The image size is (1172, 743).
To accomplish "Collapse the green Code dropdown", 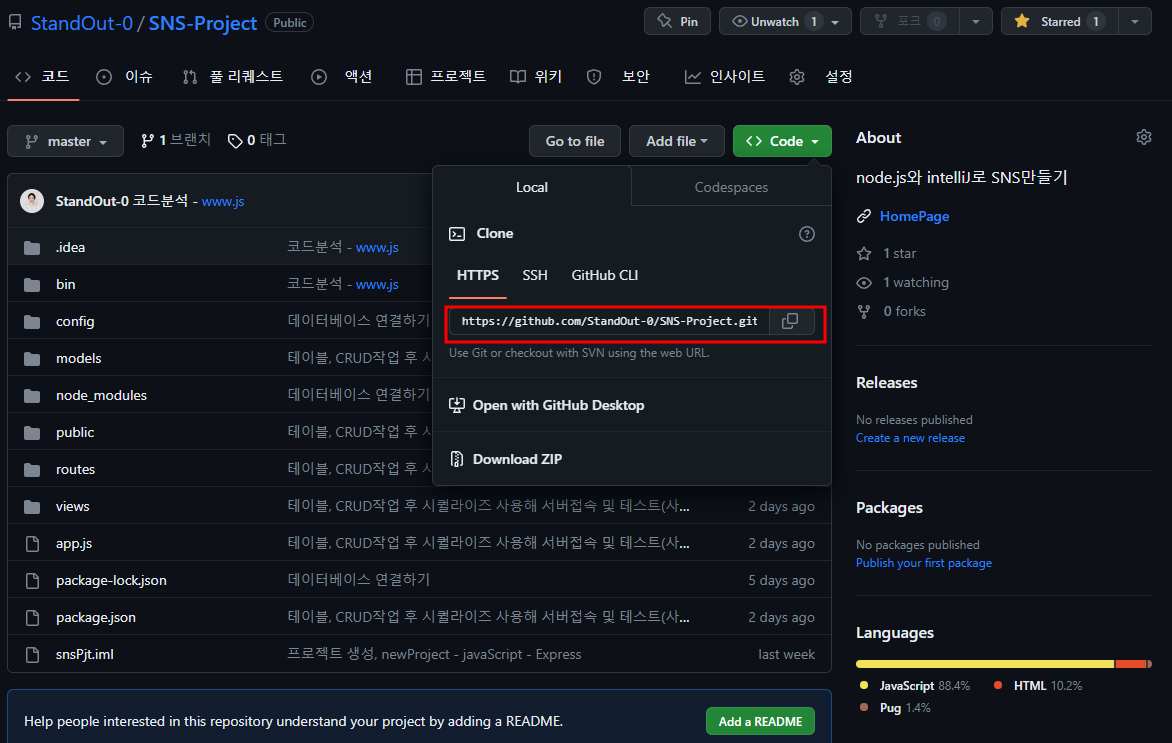I will [782, 141].
